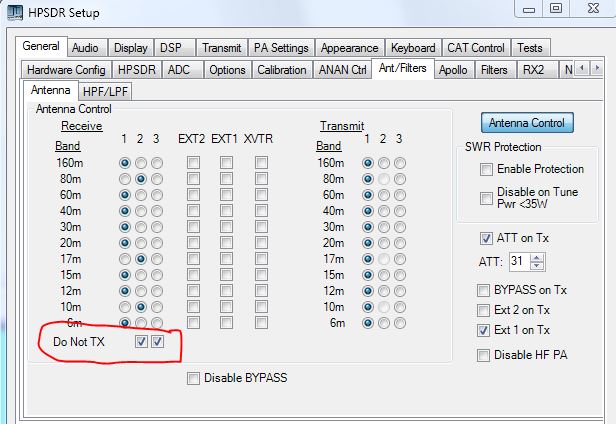Image resolution: width=616 pixels, height=424 pixels.
Task: Open the CAT Control tab
Action: pyautogui.click(x=476, y=48)
